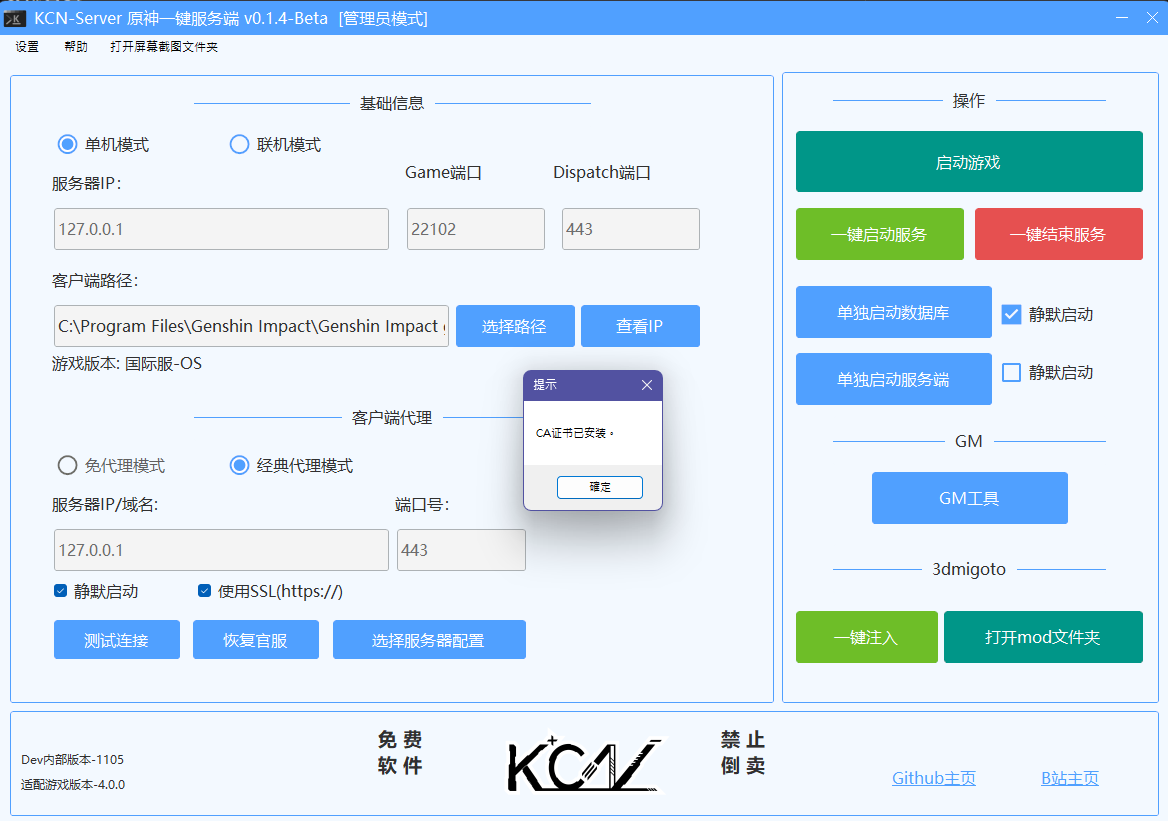Open the mod folder via 打开mod文件夹

coord(1043,637)
